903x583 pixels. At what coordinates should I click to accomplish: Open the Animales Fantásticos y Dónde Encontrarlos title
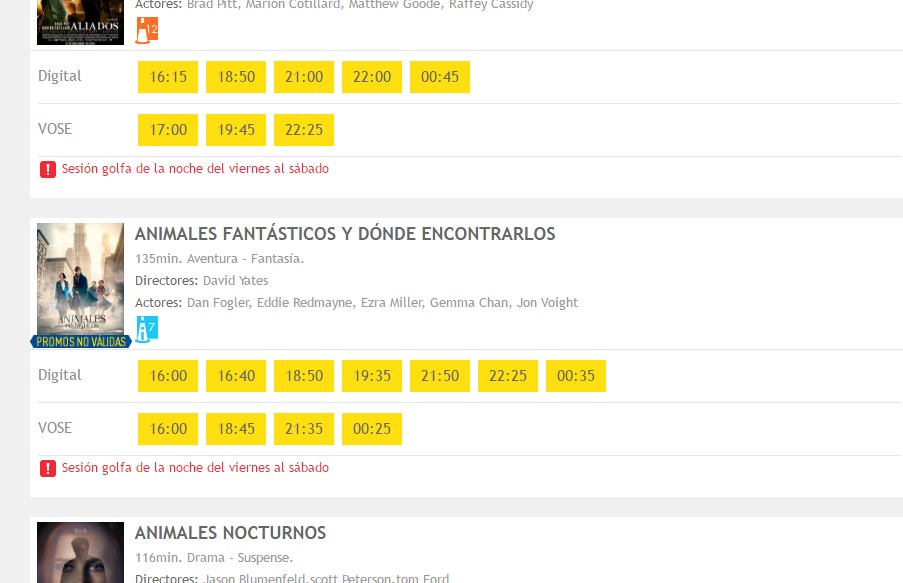[345, 234]
